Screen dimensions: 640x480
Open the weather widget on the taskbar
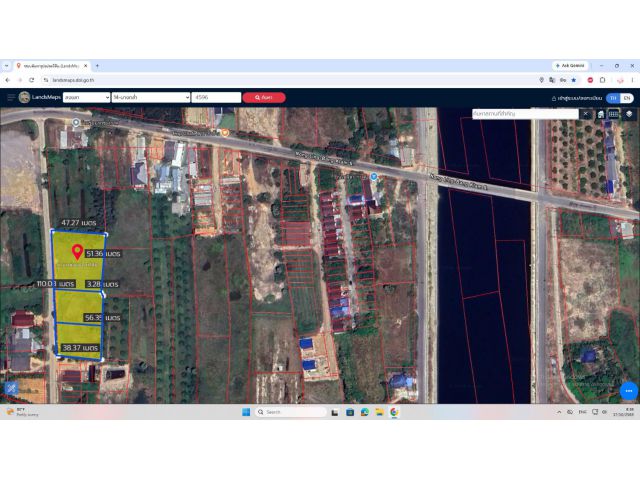(x=22, y=412)
